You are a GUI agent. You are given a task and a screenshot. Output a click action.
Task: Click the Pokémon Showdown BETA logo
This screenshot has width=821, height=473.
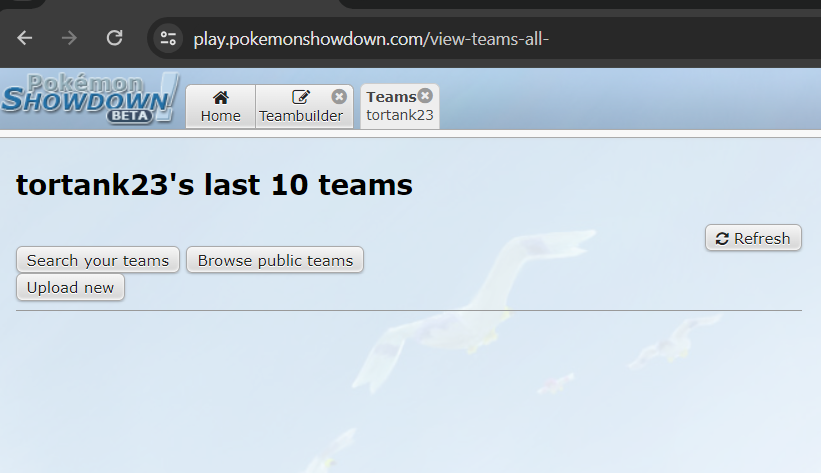click(x=90, y=98)
